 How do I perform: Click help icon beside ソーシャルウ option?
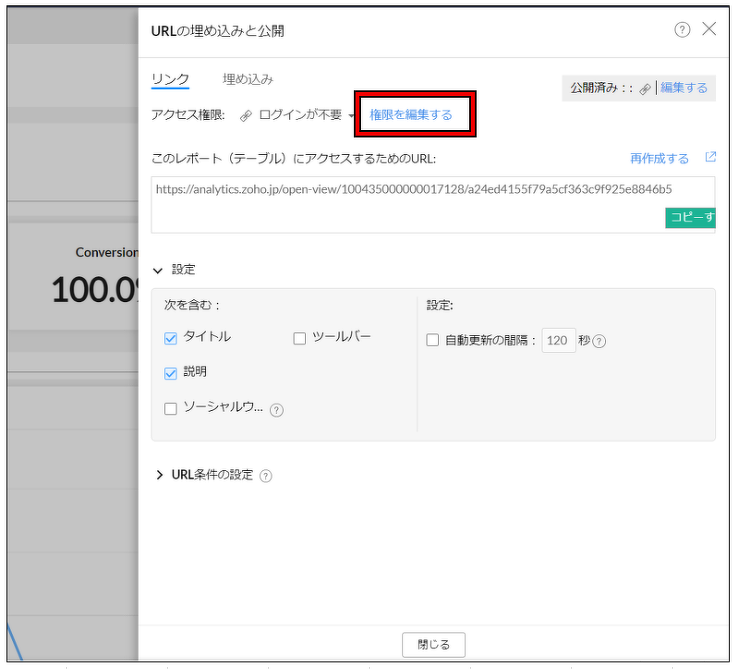click(277, 410)
